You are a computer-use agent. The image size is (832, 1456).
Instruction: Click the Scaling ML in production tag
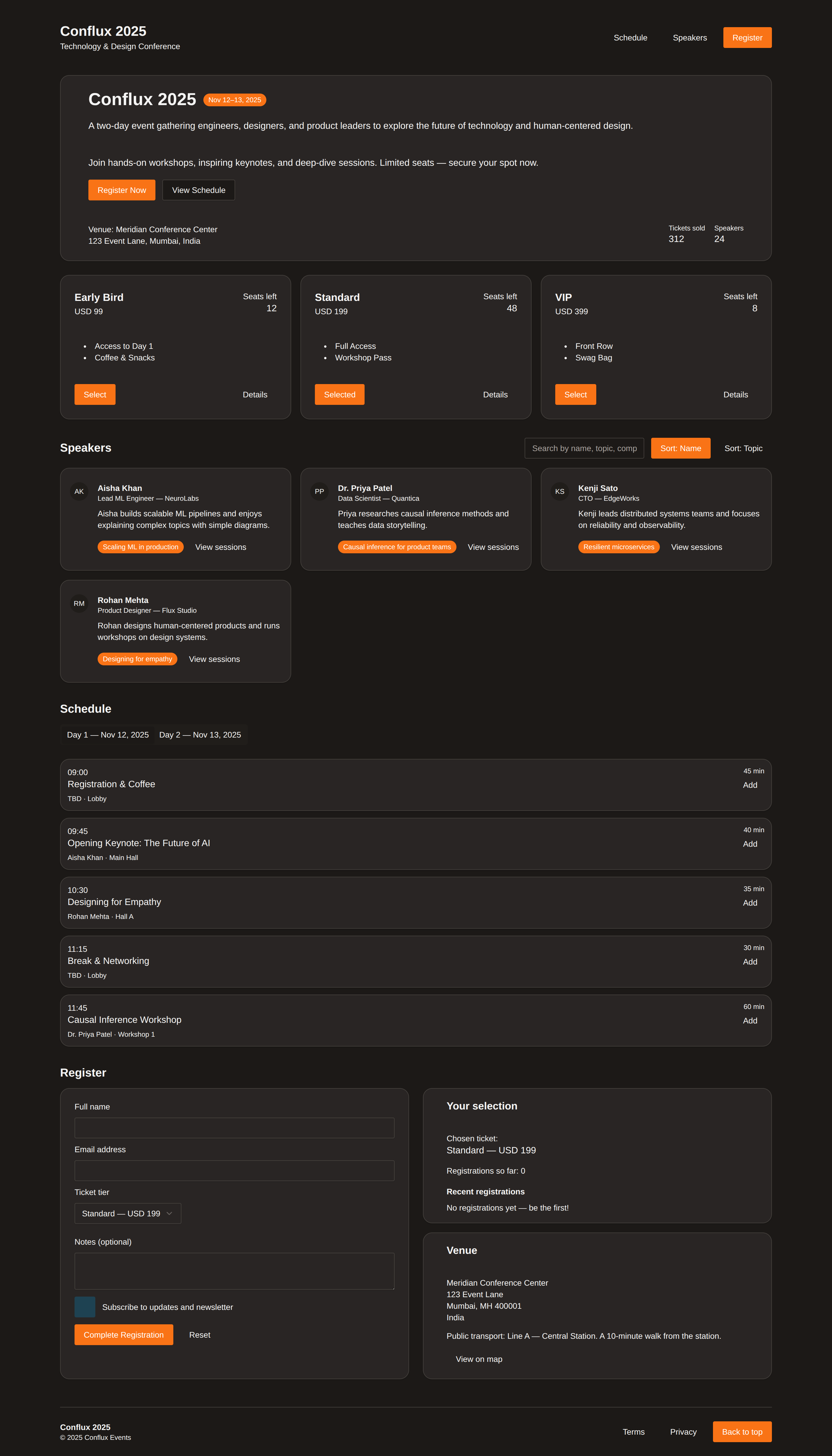pos(141,547)
